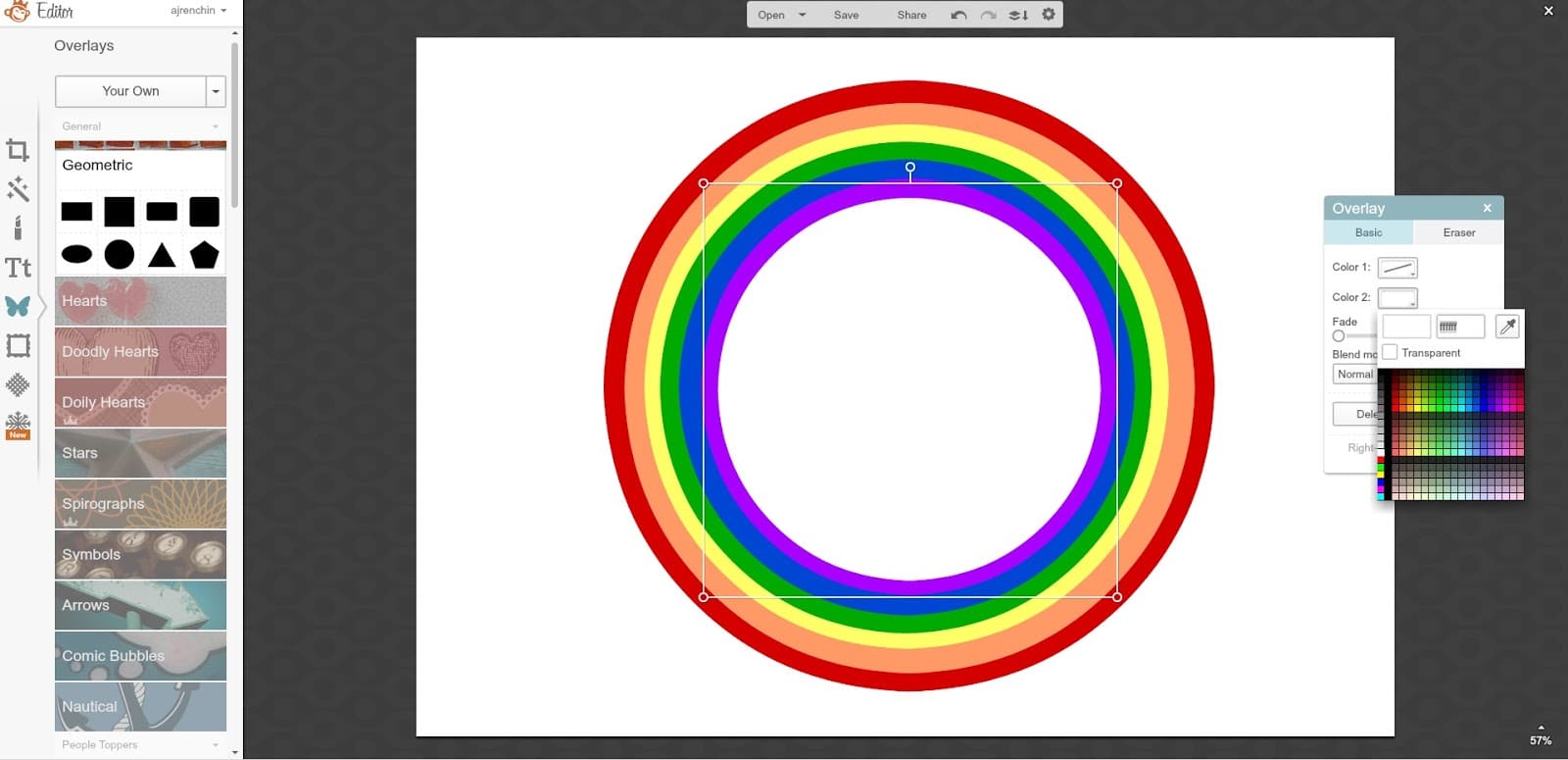Screen dimensions: 1568x760
Task: Select the Crop tool in sidebar
Action: [18, 150]
